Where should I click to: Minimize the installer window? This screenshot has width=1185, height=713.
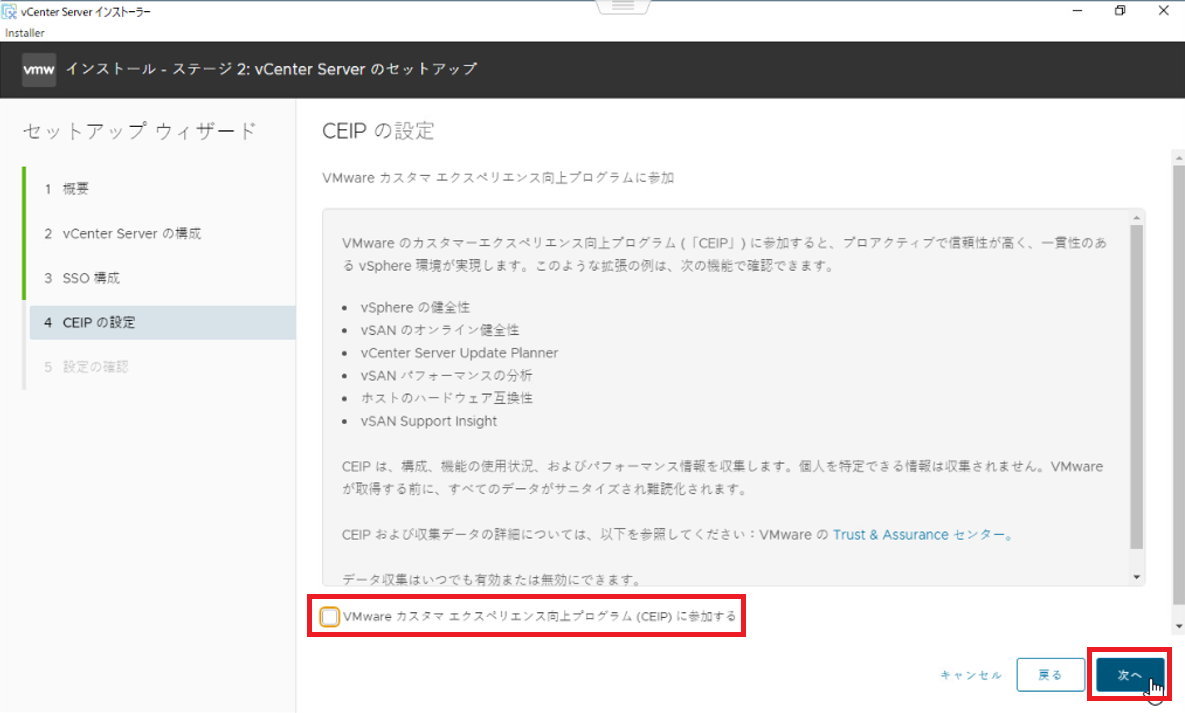pyautogui.click(x=1077, y=11)
